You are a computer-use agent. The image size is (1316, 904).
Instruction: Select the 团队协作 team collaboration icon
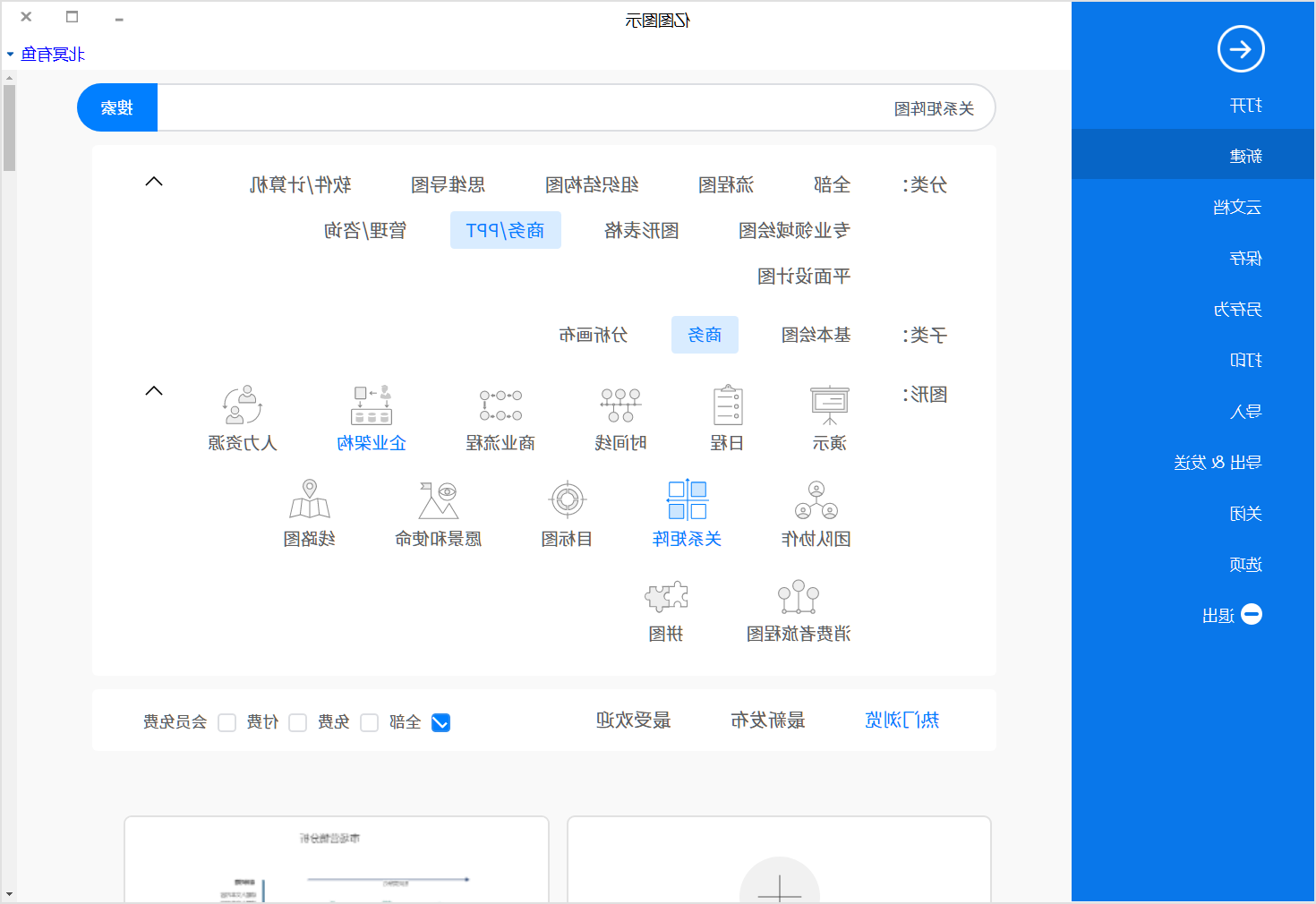pos(816,500)
